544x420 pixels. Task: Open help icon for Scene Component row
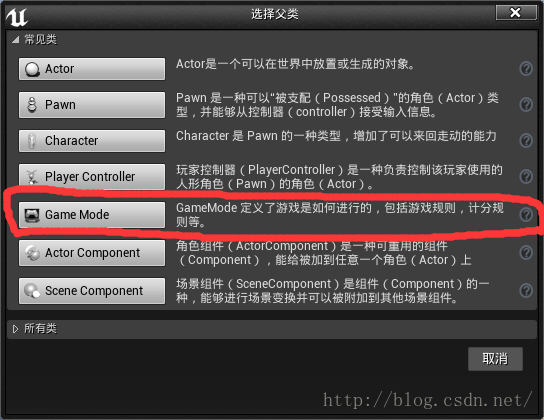[526, 290]
